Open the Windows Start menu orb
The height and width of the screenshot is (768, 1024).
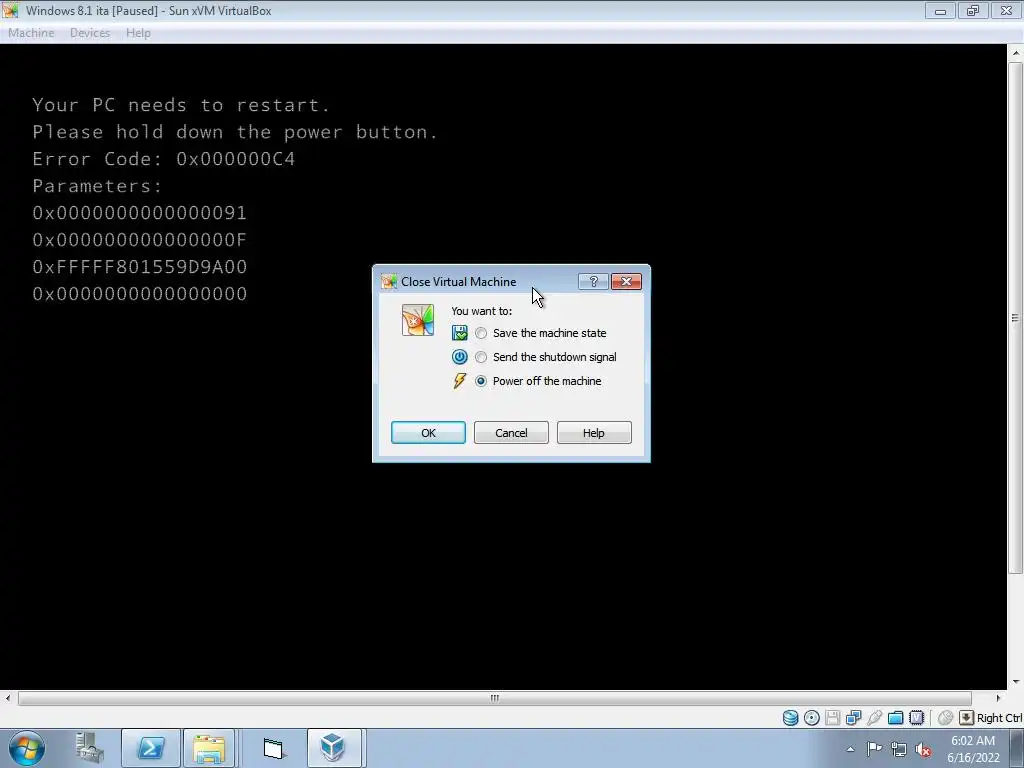(x=26, y=748)
